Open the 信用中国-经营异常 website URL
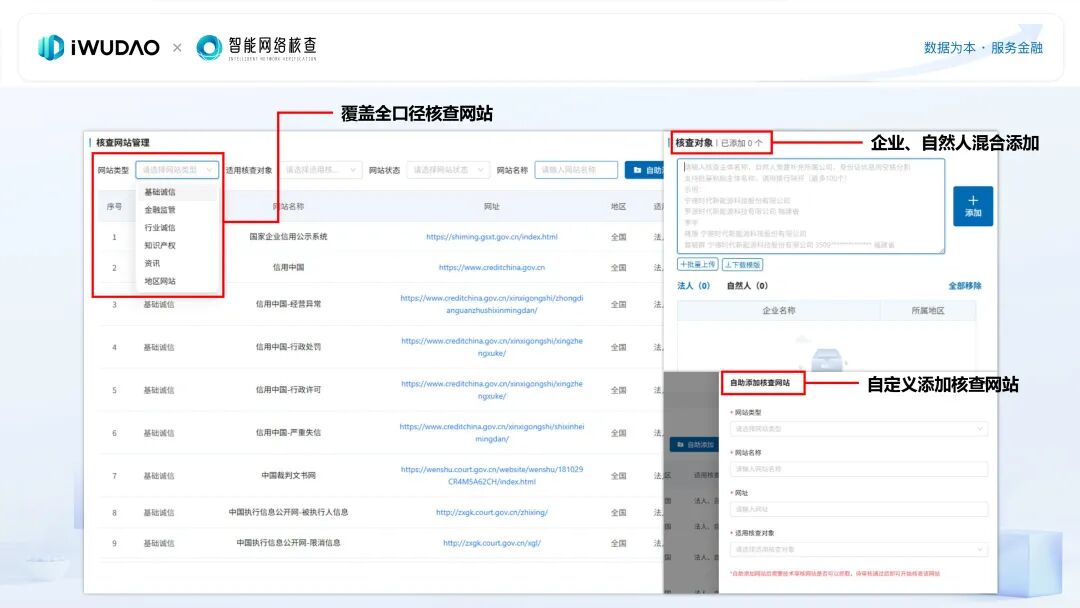The image size is (1080, 608). (x=492, y=304)
